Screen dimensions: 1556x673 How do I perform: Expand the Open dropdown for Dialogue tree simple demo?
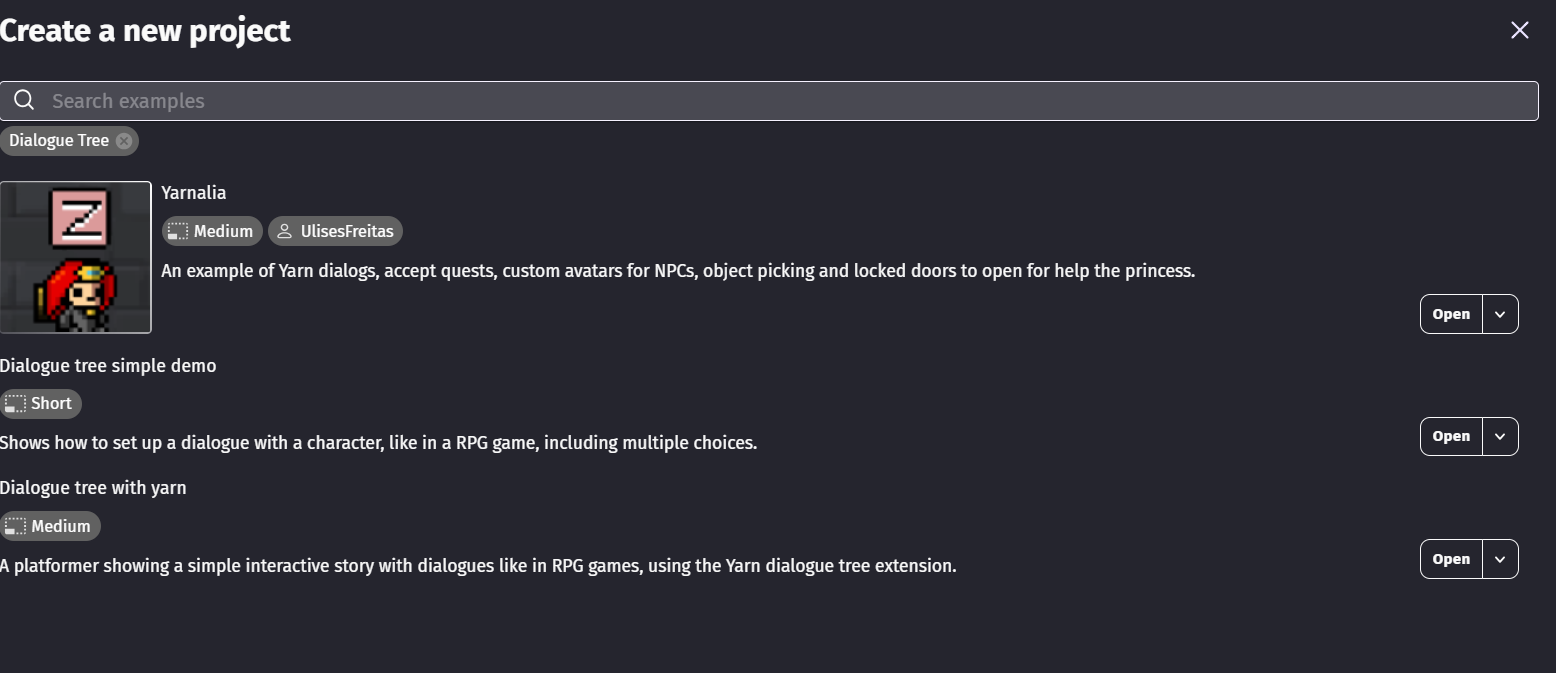[1499, 436]
